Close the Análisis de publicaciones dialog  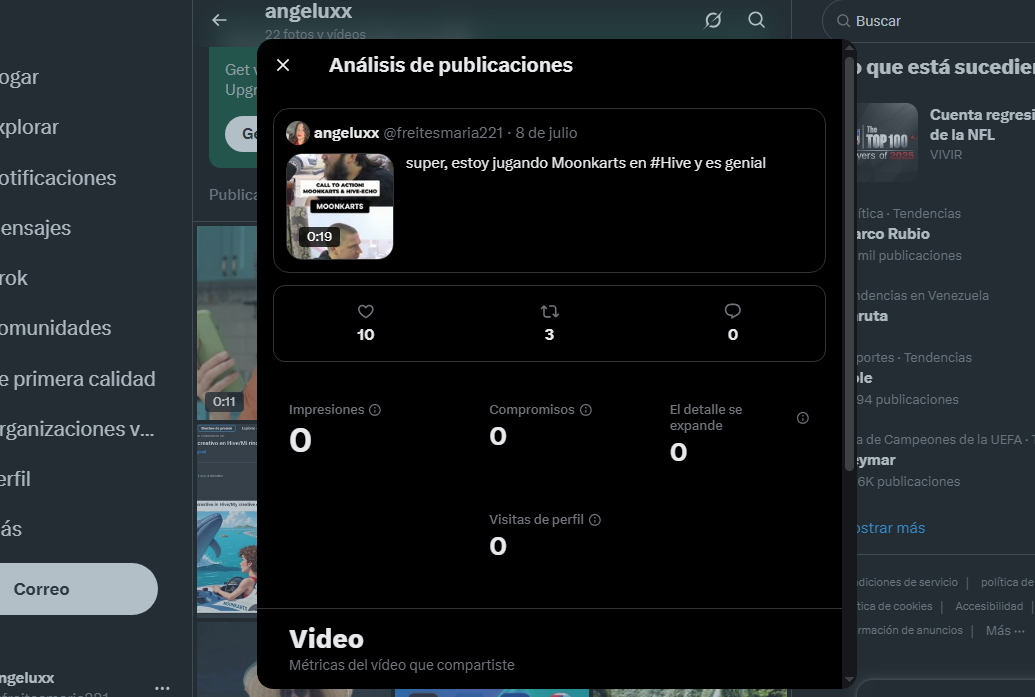(283, 65)
